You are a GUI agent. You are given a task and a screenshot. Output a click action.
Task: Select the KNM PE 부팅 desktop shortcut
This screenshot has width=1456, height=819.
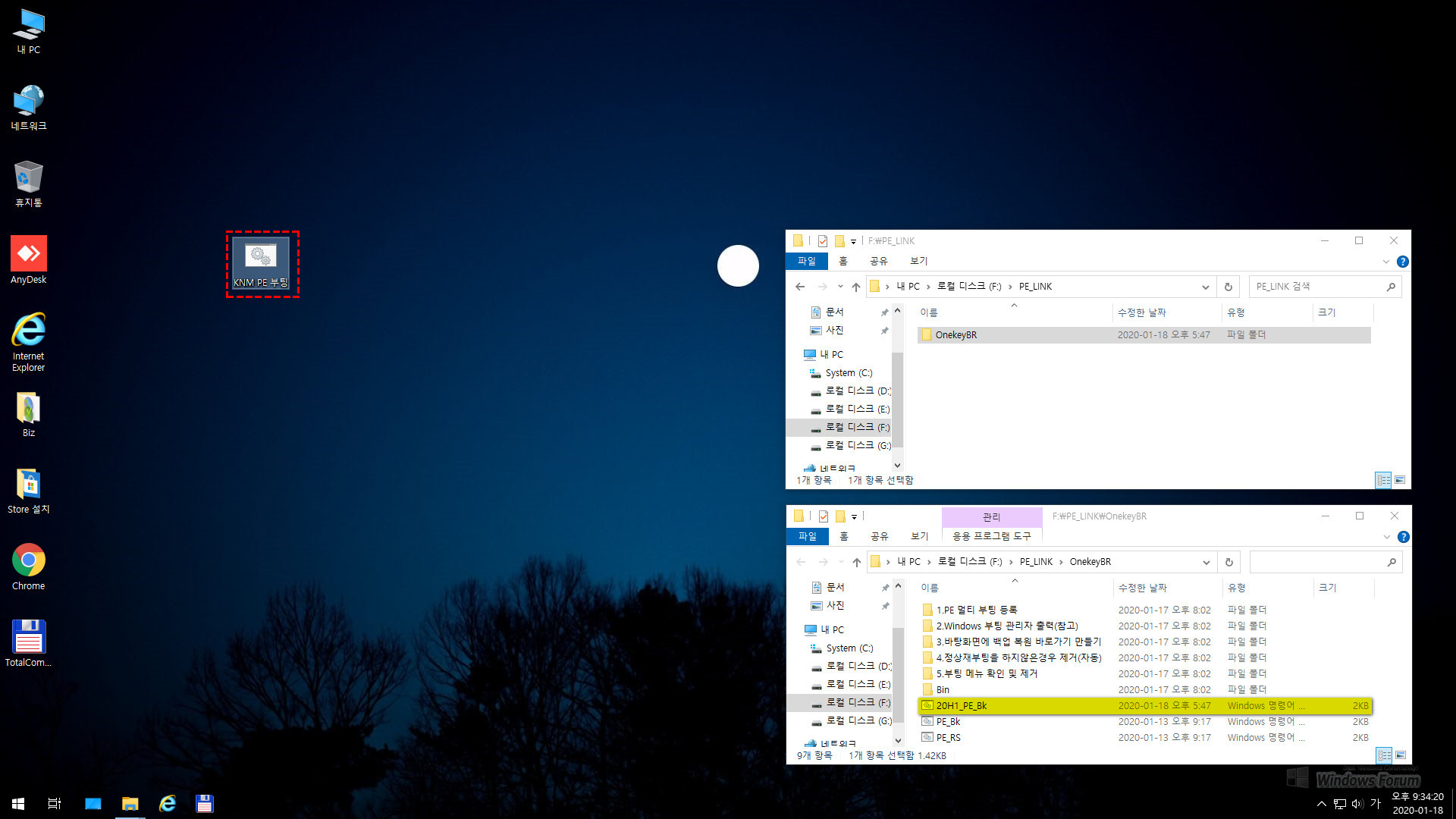click(261, 263)
